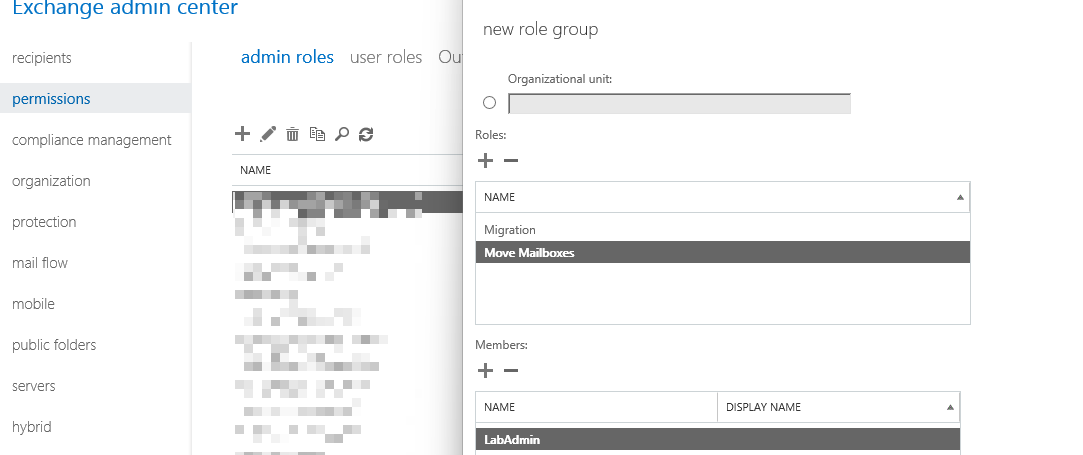This screenshot has width=1083, height=455.
Task: Remove a role with the Roles minus icon
Action: (x=510, y=161)
